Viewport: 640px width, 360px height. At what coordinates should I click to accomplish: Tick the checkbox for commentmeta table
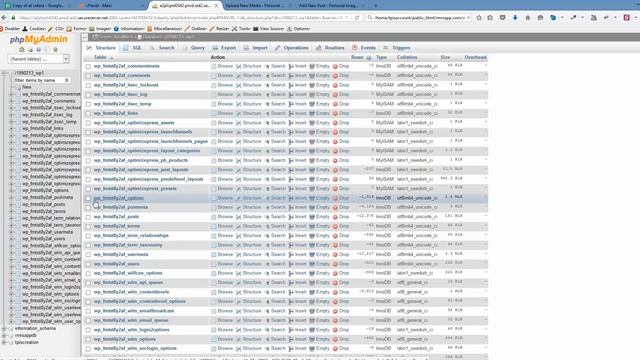point(88,67)
